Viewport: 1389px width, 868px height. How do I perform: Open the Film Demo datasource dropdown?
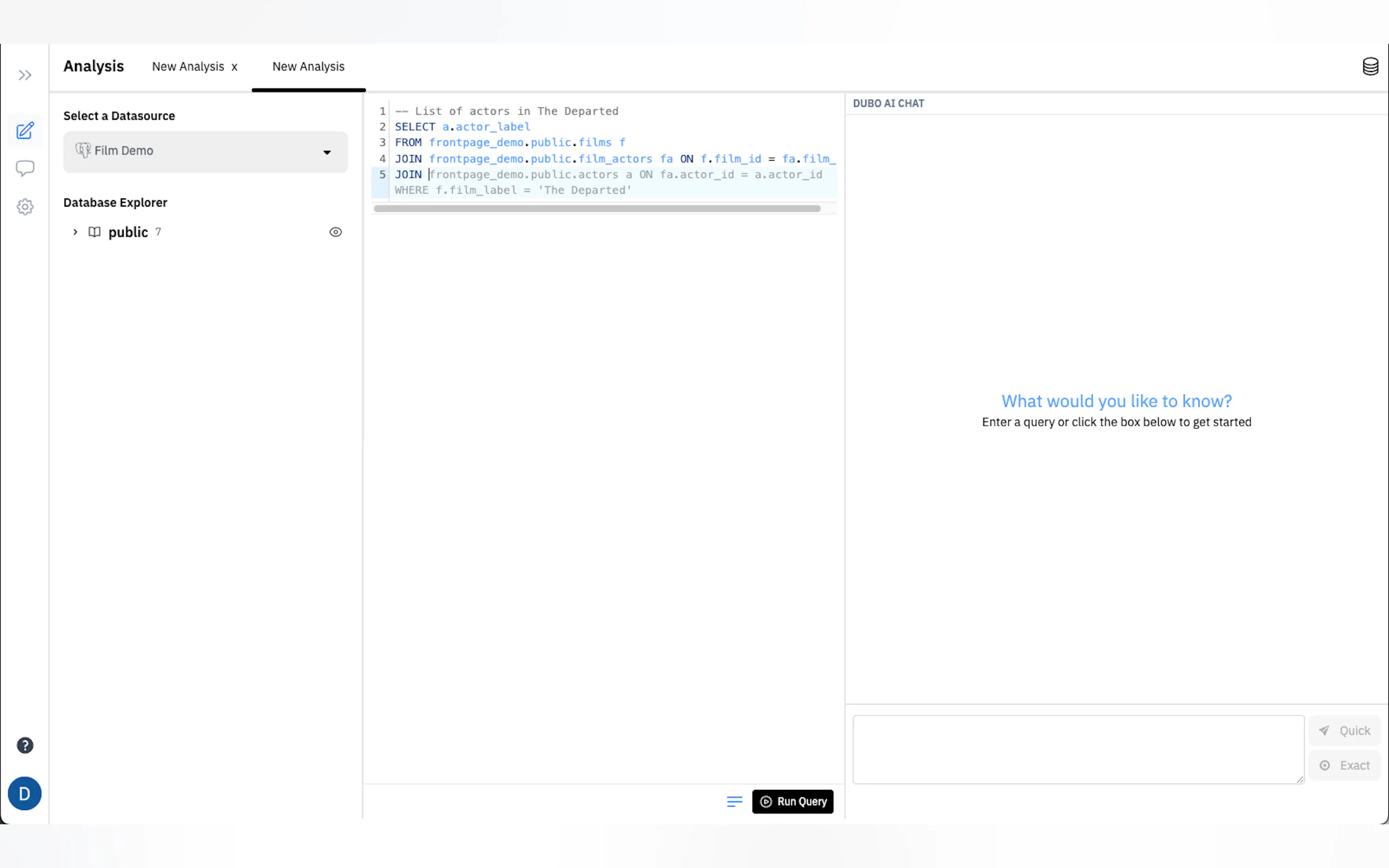pos(206,152)
